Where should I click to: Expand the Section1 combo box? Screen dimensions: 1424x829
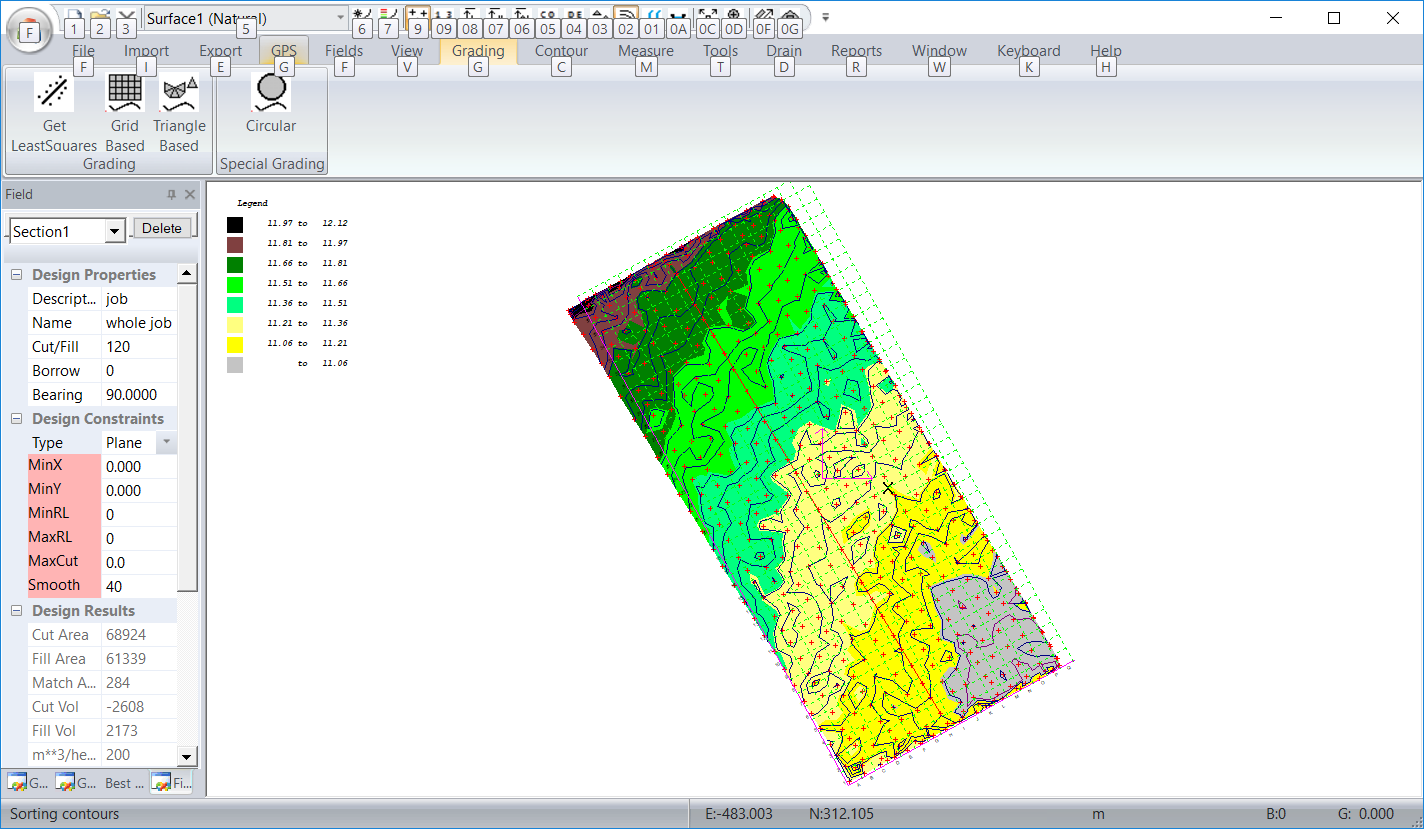pyautogui.click(x=115, y=232)
